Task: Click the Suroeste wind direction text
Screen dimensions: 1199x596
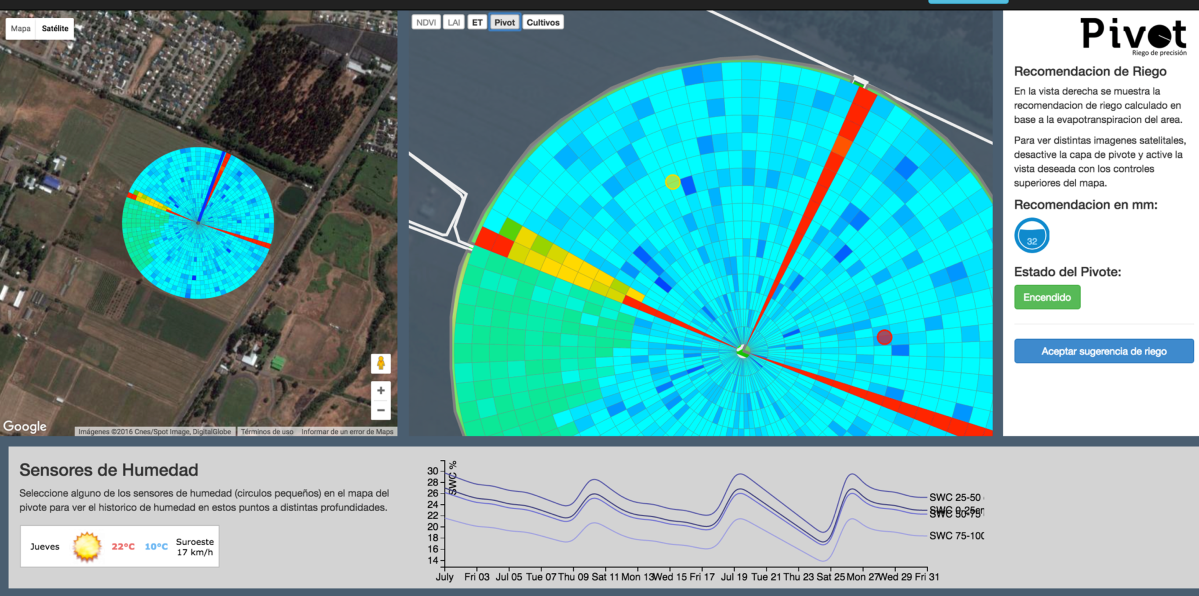Action: 194,540
